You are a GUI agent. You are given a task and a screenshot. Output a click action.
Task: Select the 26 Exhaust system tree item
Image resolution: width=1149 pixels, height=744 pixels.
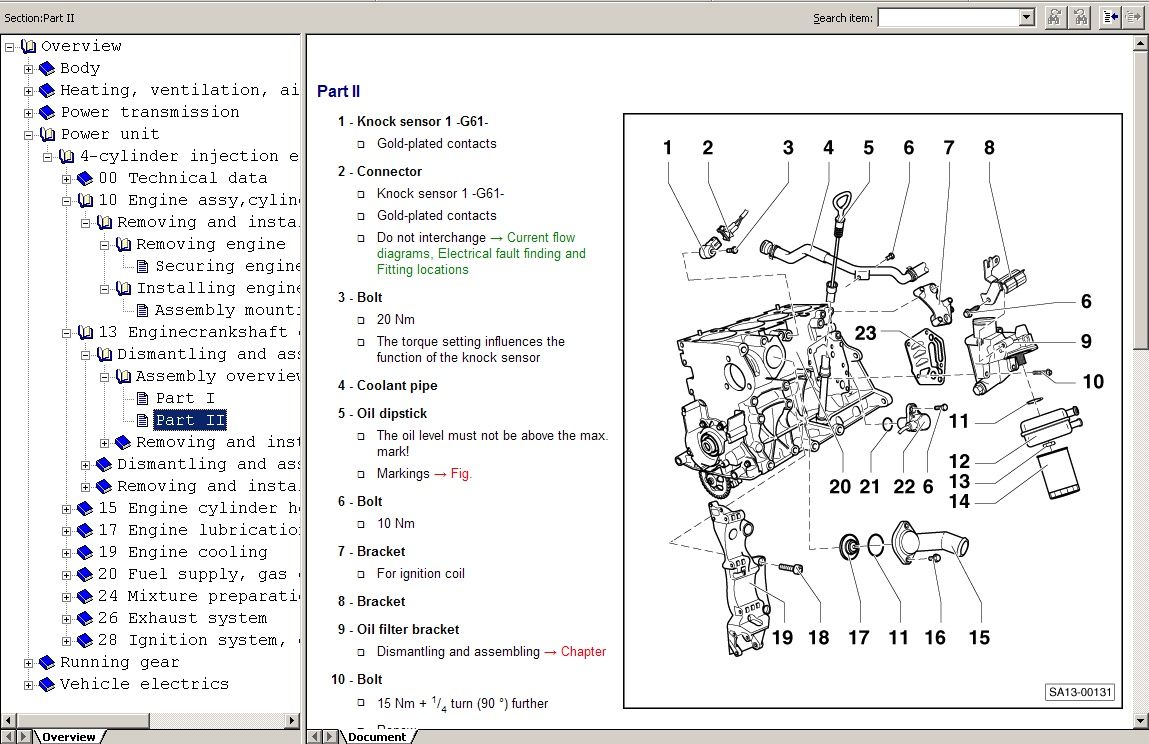[x=182, y=618]
